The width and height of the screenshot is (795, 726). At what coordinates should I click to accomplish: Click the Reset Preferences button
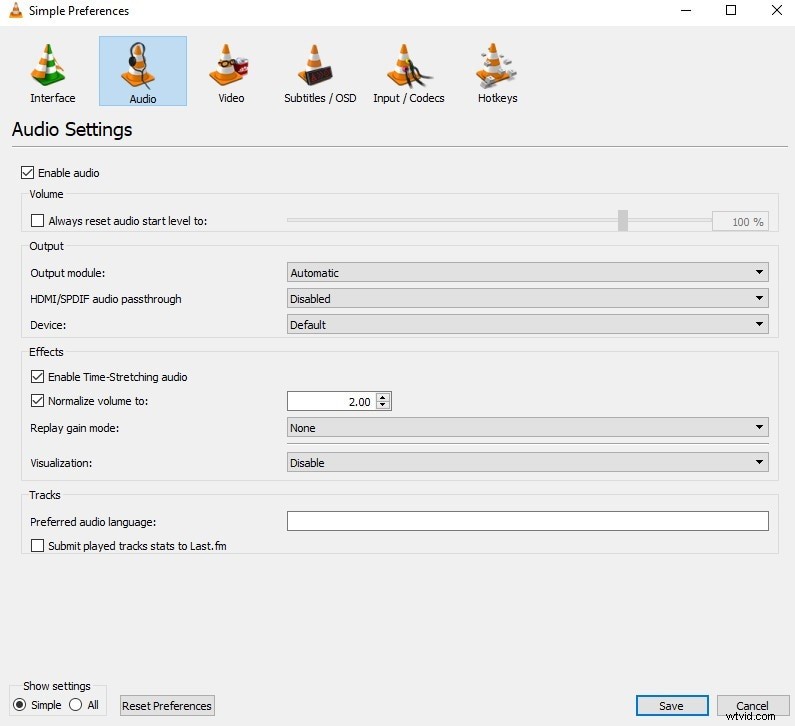[x=167, y=706]
